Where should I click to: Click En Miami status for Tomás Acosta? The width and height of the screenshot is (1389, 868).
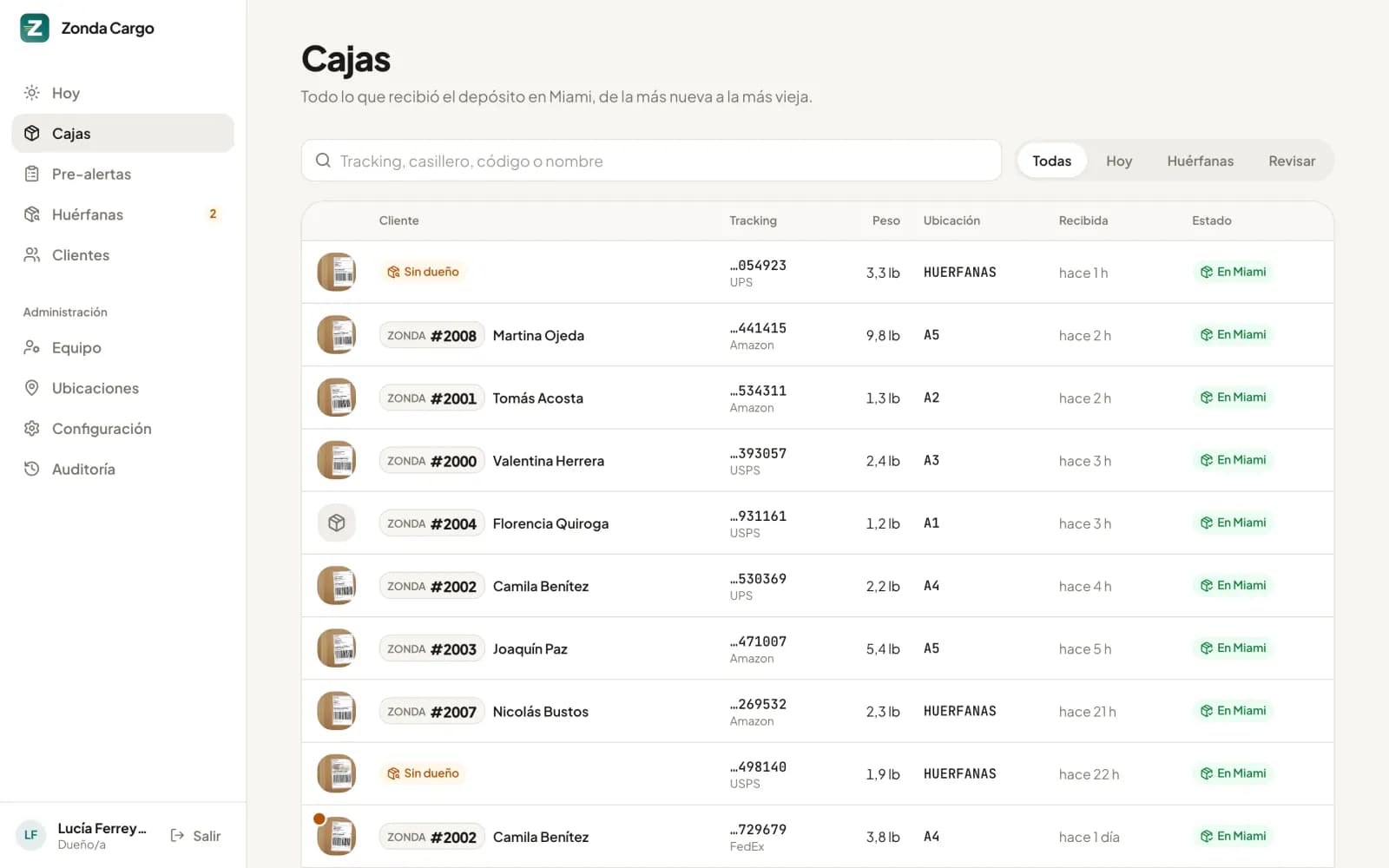(1233, 398)
